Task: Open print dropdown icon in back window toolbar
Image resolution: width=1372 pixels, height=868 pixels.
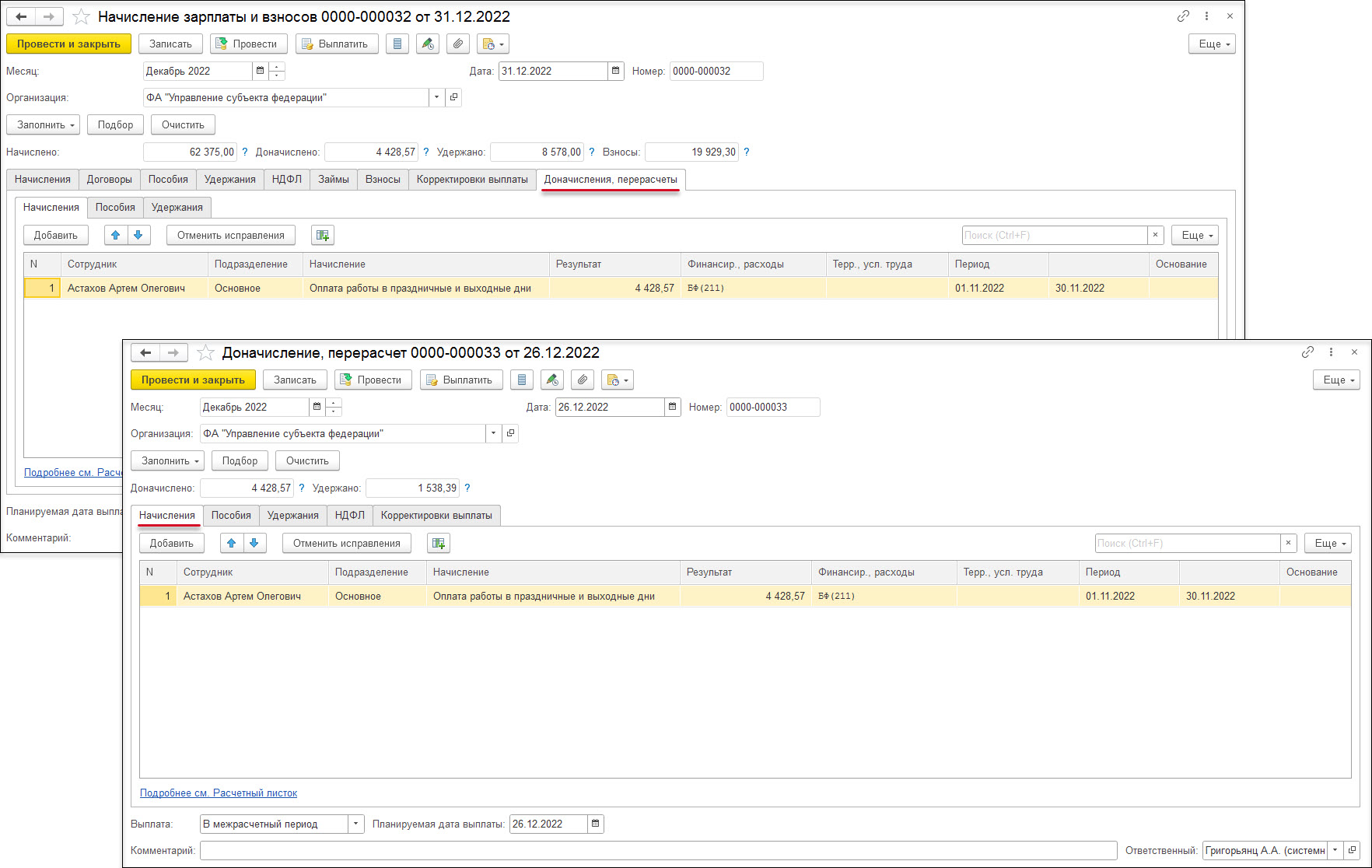Action: [493, 44]
